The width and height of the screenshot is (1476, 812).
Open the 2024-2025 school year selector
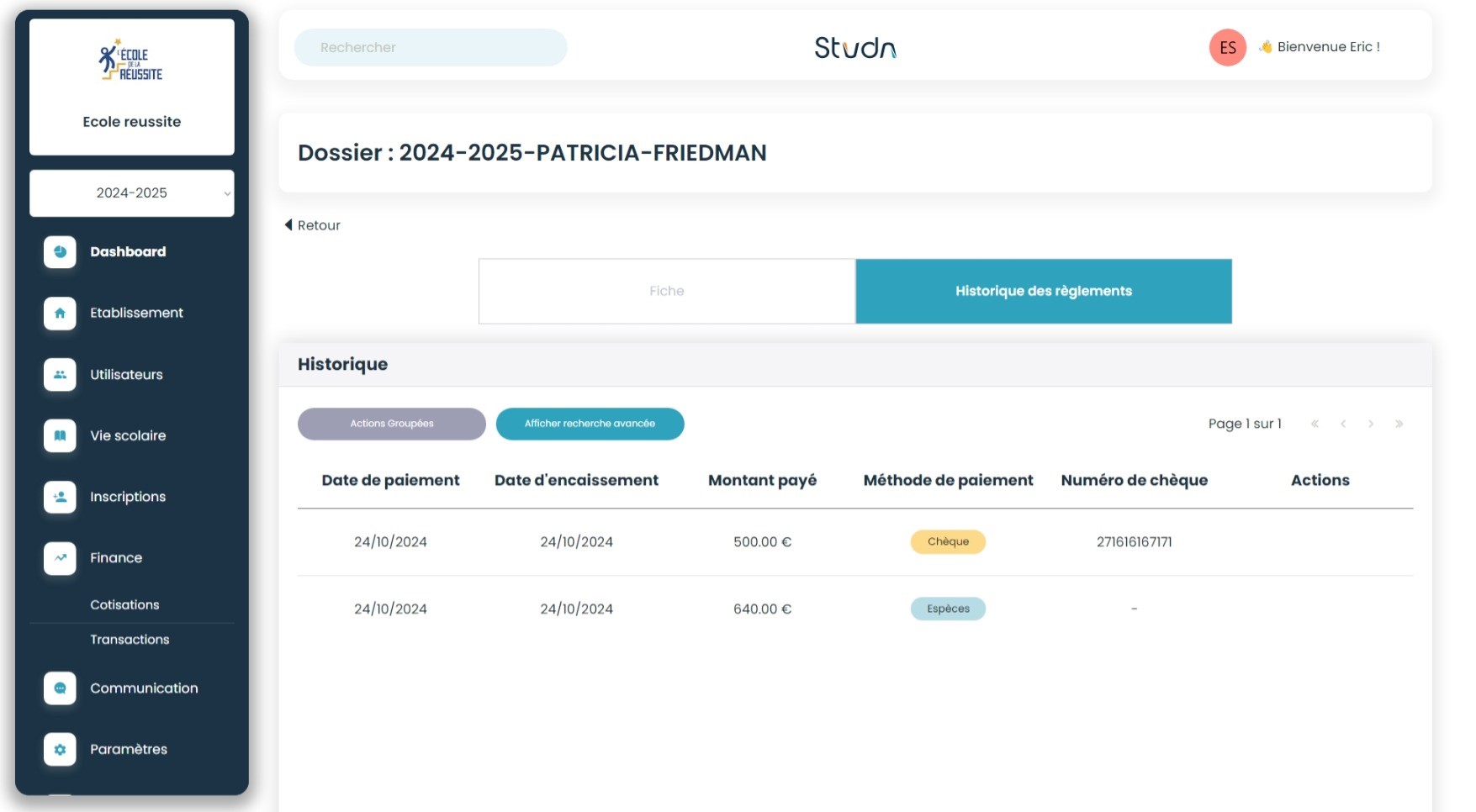[x=132, y=192]
